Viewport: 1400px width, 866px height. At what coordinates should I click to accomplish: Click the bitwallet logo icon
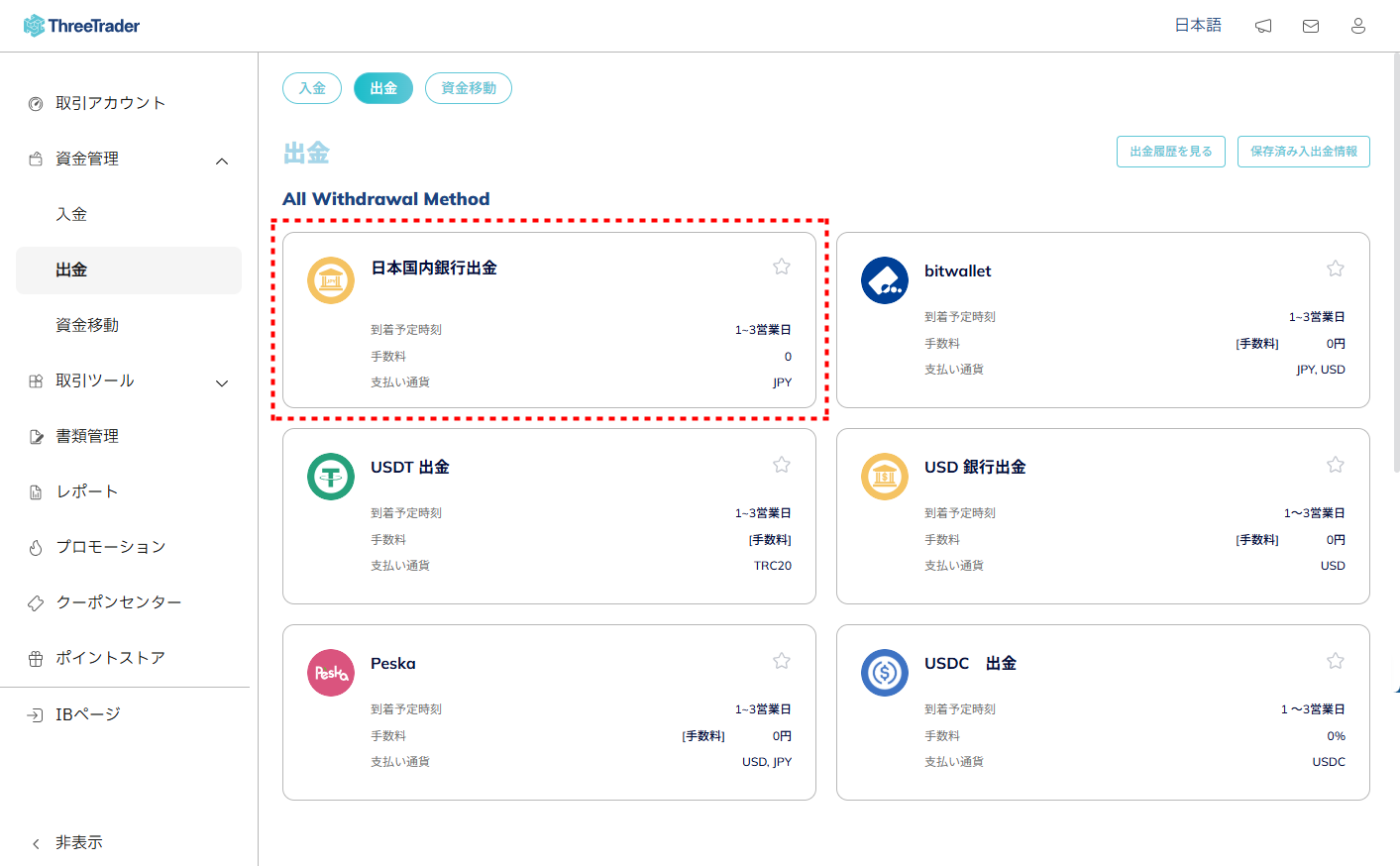click(885, 280)
